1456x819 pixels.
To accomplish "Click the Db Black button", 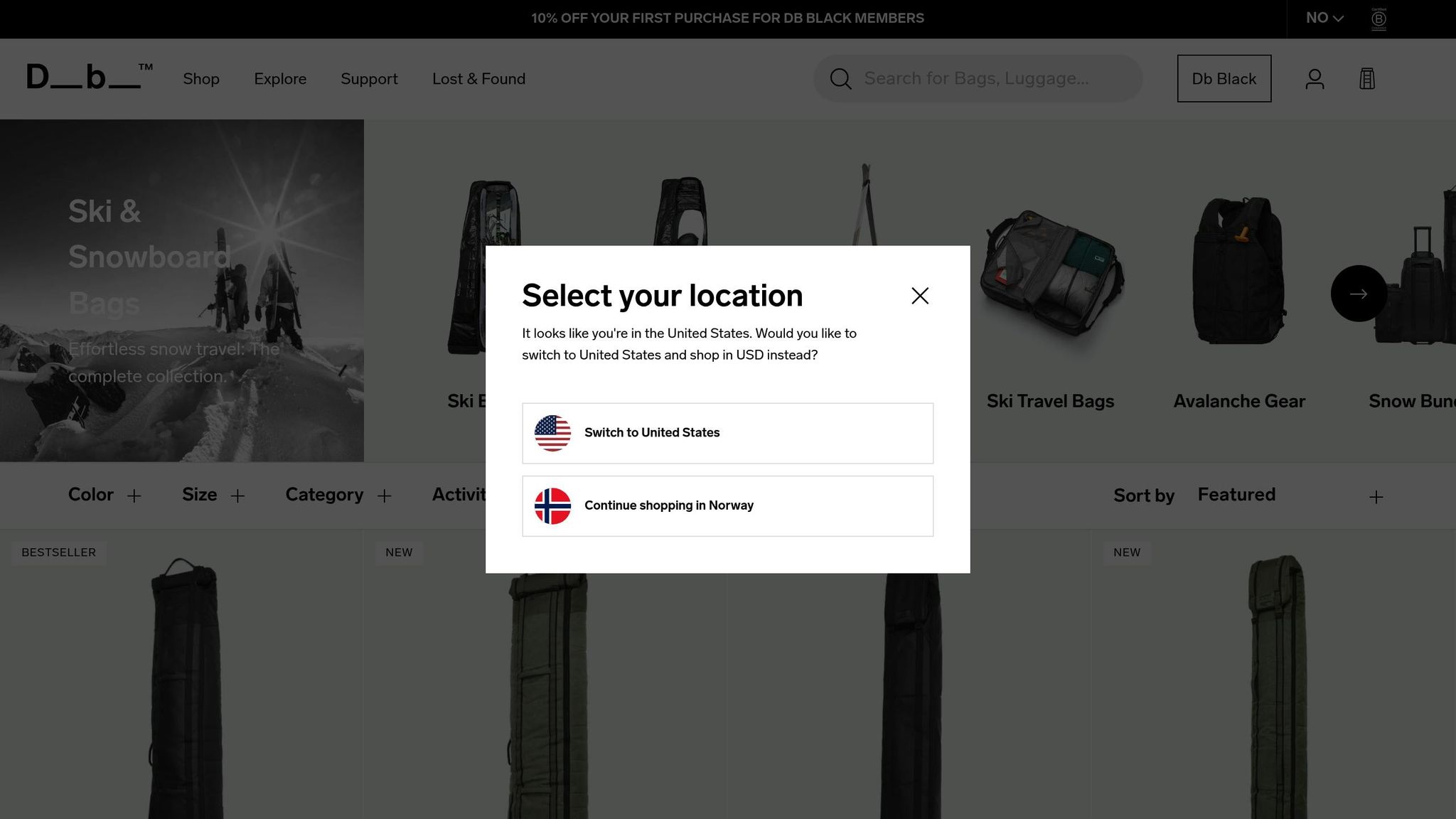I will tap(1224, 79).
